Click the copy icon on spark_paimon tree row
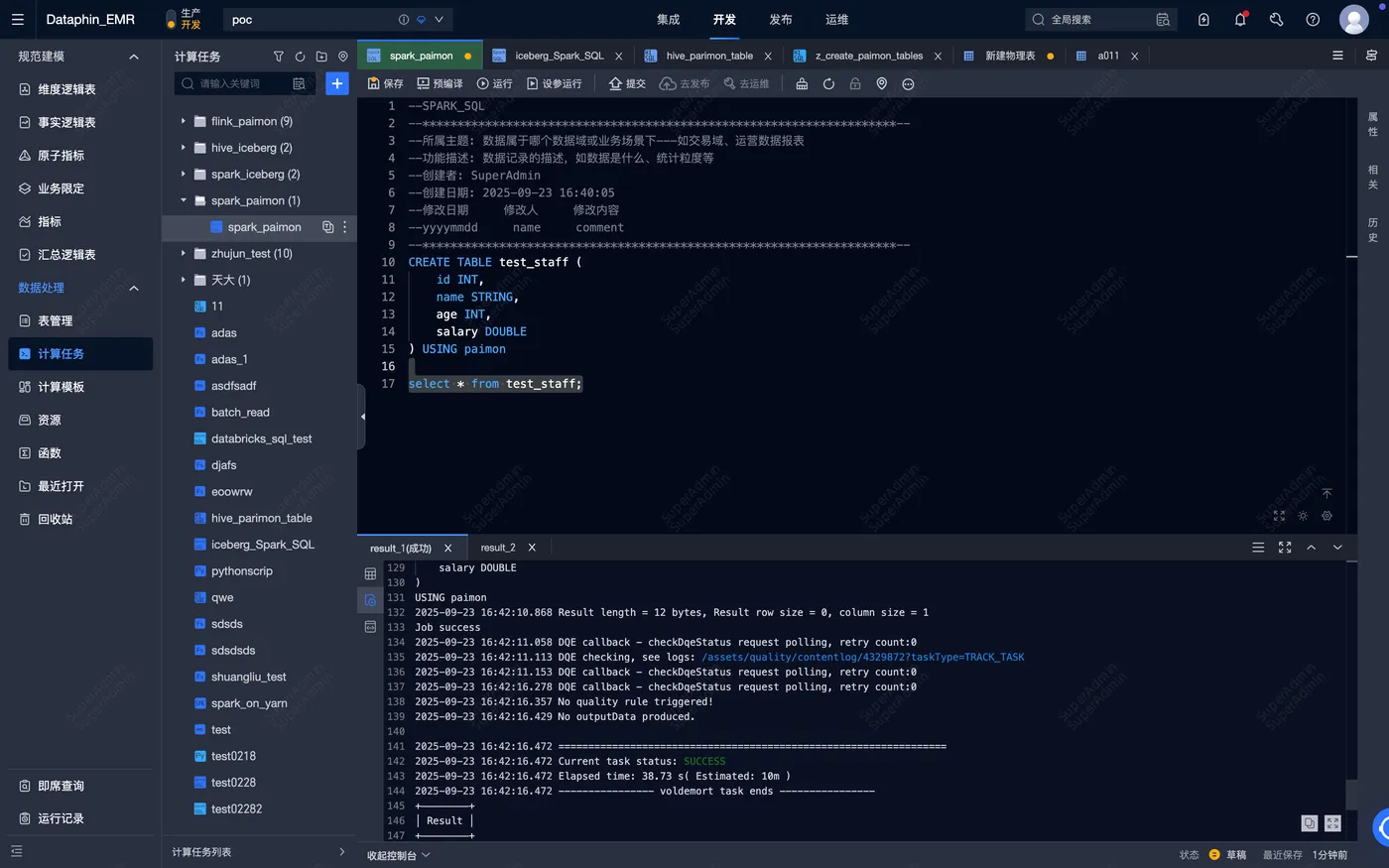The image size is (1389, 868). coord(327,227)
